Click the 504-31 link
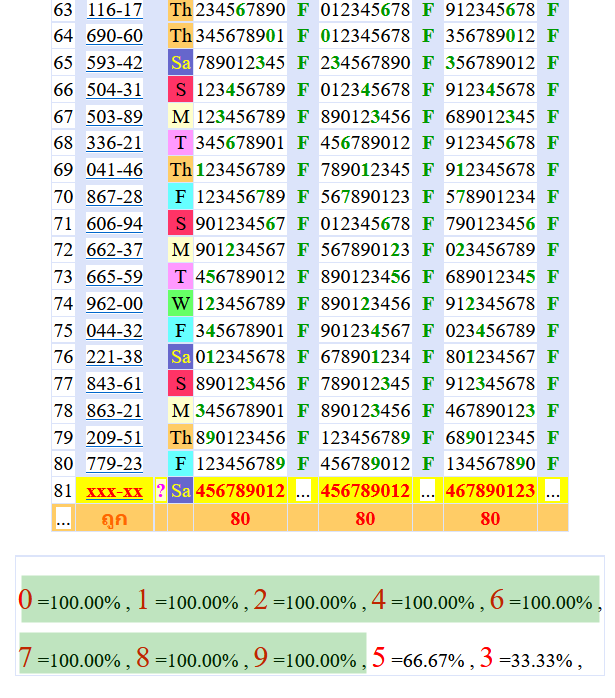This screenshot has height=698, width=615. [x=114, y=89]
